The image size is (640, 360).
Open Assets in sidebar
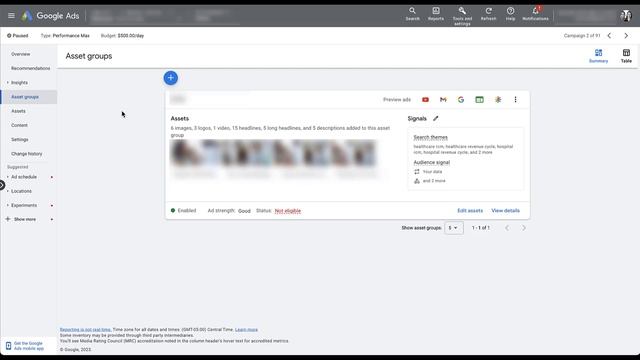pos(18,111)
